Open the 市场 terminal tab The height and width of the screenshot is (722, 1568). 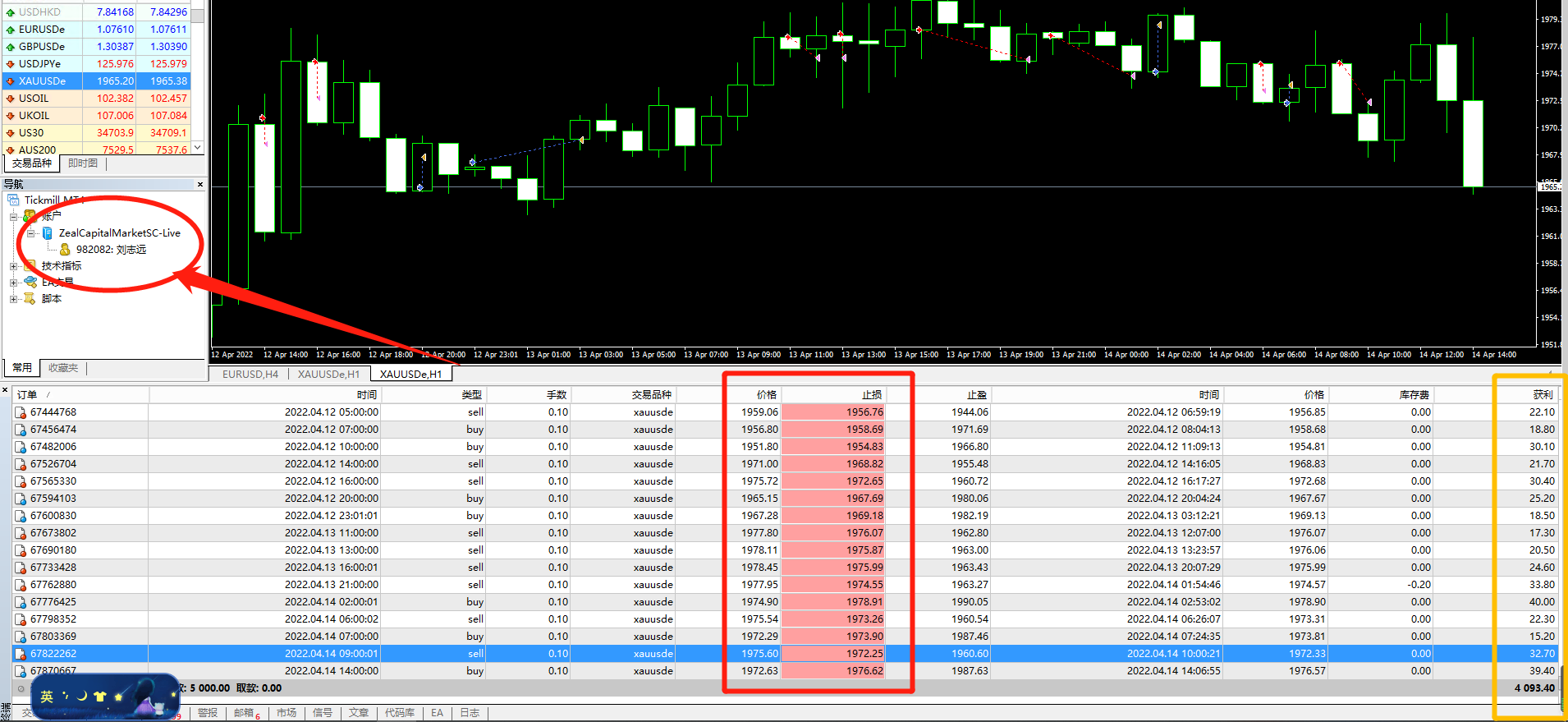coord(287,713)
